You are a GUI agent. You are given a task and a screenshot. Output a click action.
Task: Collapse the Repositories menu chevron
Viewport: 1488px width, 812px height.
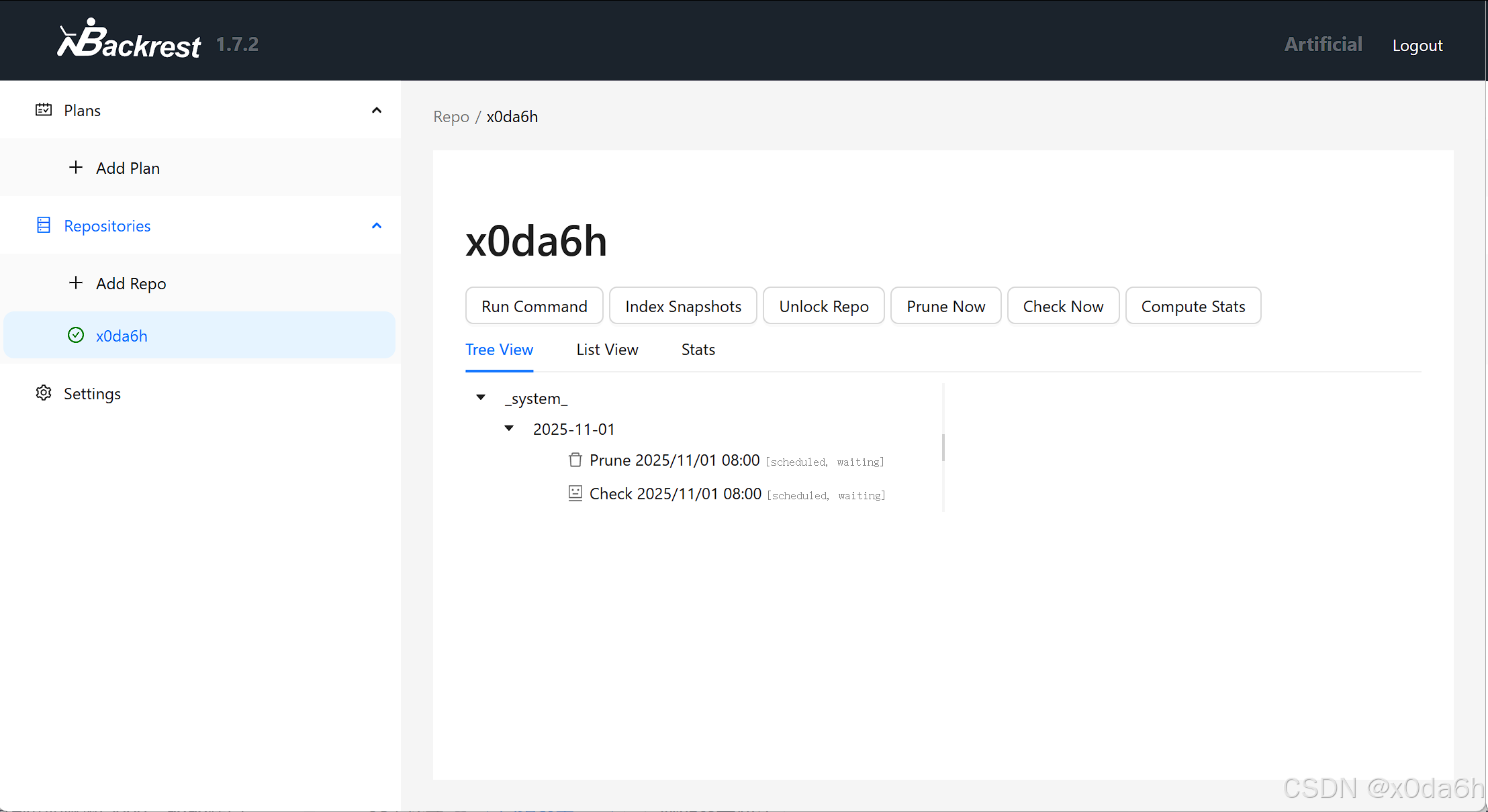[x=377, y=225]
